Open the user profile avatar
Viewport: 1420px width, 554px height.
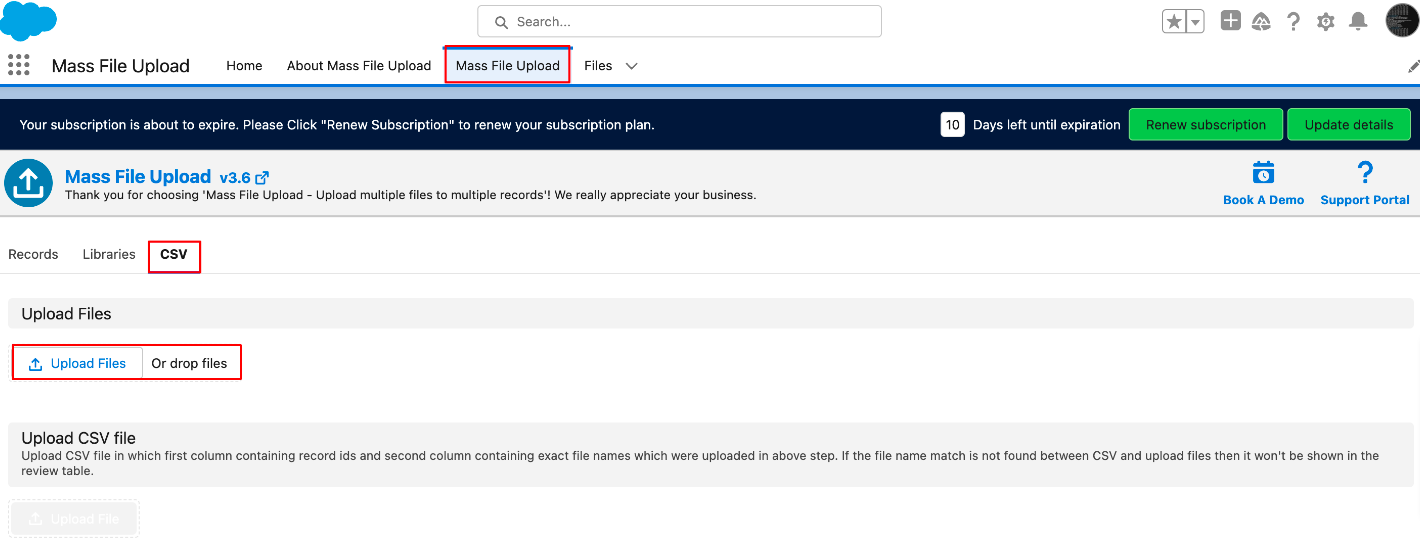click(x=1402, y=20)
